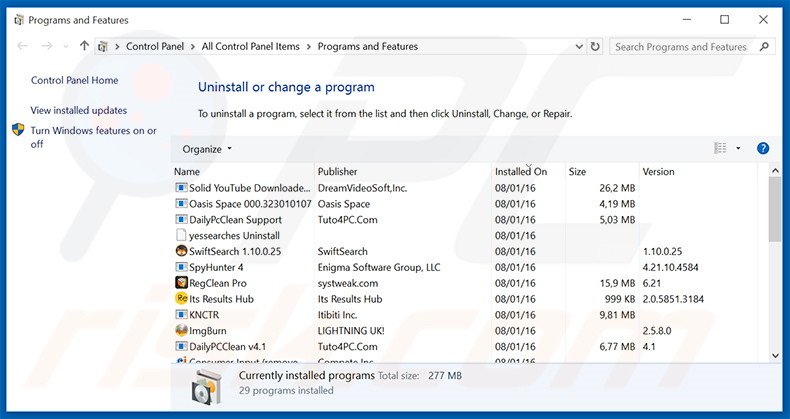
Task: Navigate to All Control Panel Items breadcrumb
Action: 251,46
